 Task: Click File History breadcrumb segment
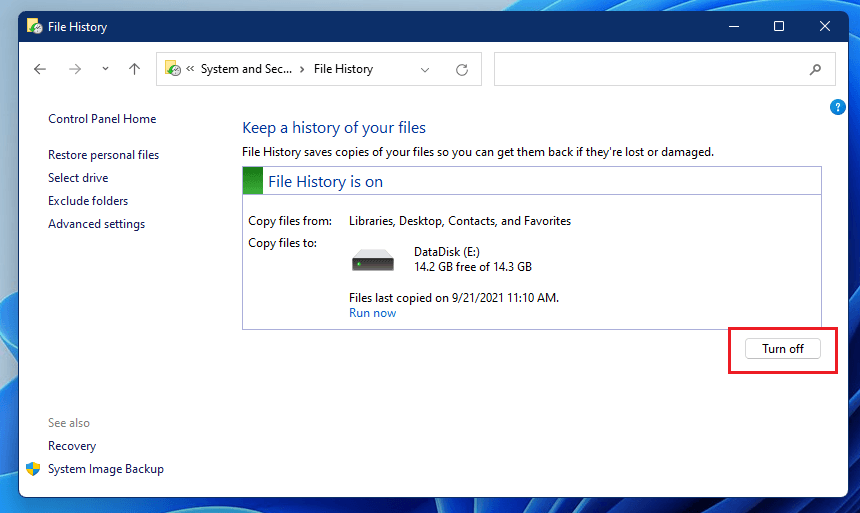[x=343, y=69]
